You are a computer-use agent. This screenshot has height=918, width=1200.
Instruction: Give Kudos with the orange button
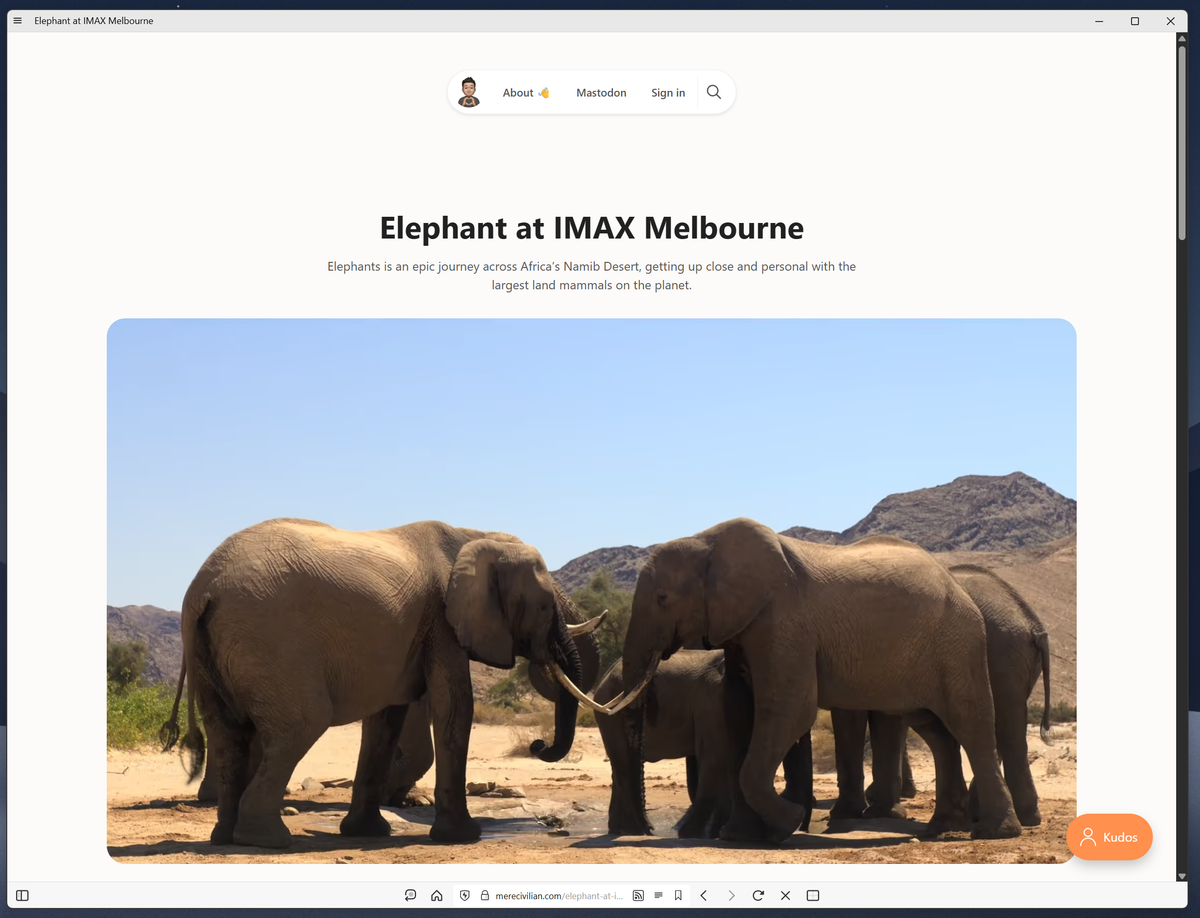1109,837
